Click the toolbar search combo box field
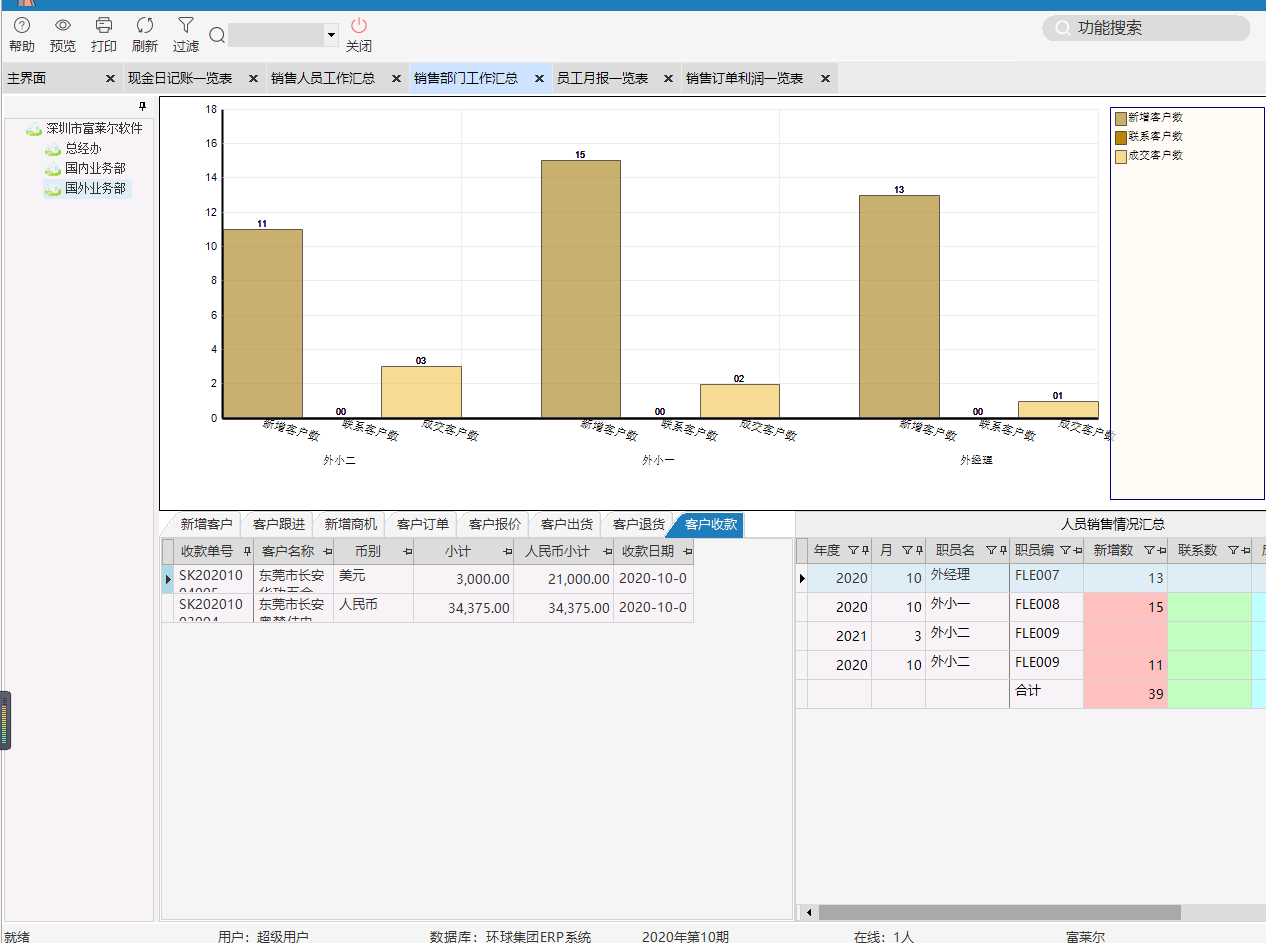 [276, 36]
